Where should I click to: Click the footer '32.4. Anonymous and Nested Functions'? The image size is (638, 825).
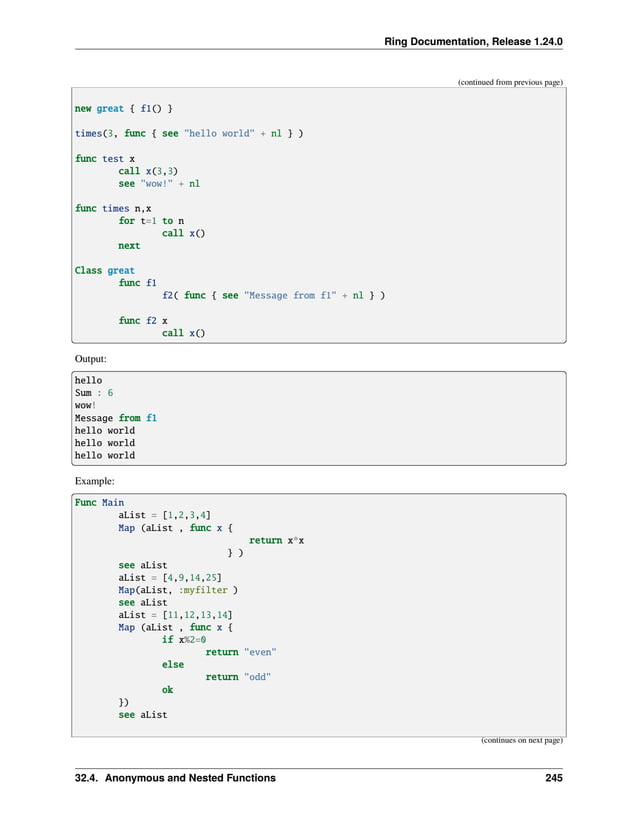[x=175, y=778]
